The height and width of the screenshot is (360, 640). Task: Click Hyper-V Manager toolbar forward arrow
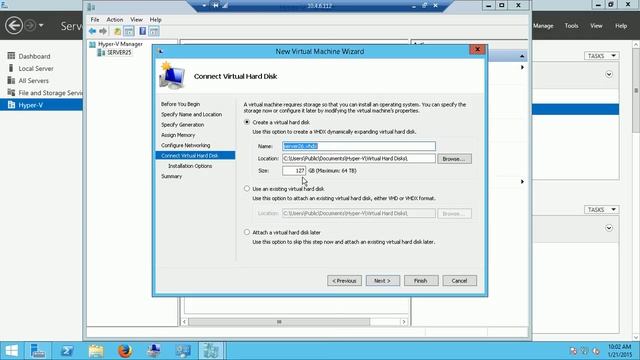click(x=103, y=31)
